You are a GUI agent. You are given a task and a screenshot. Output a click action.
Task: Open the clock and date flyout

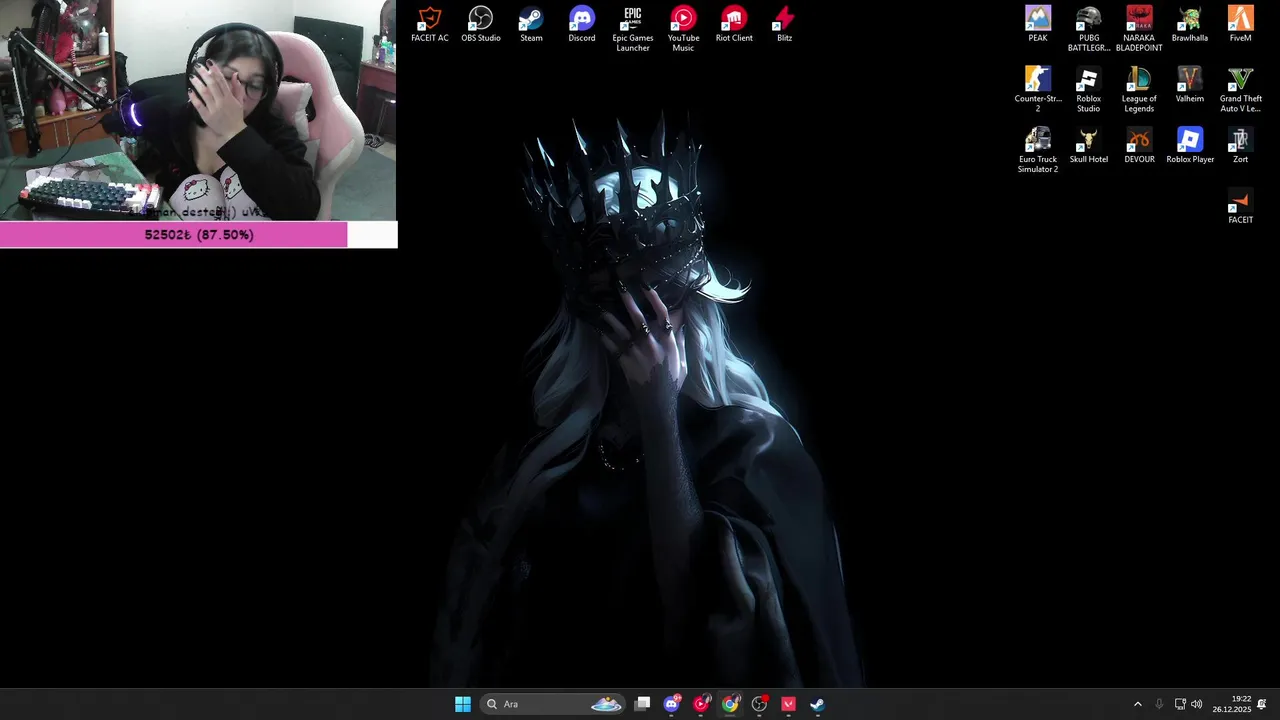[1232, 704]
